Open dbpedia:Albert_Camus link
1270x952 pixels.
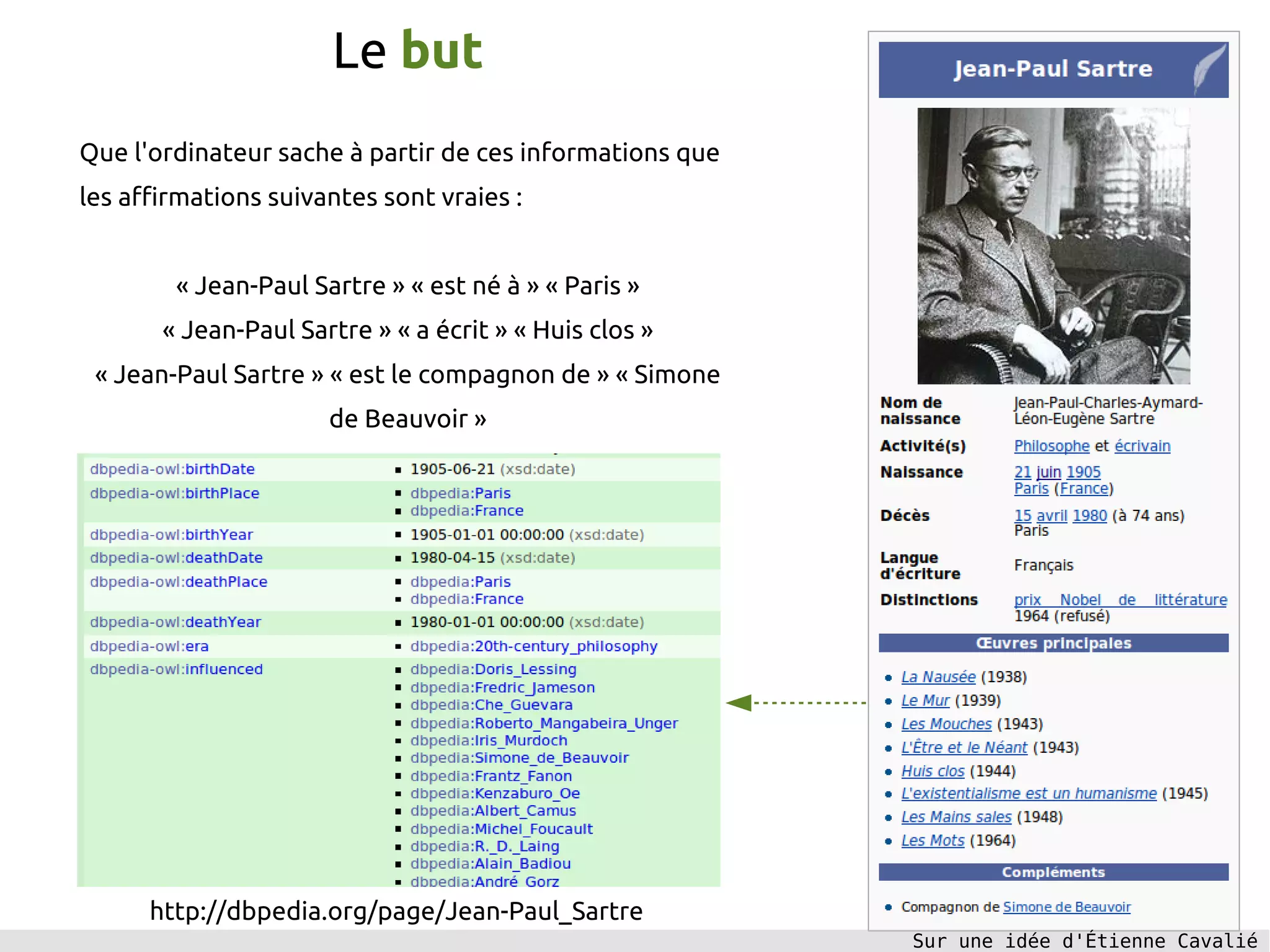click(493, 811)
